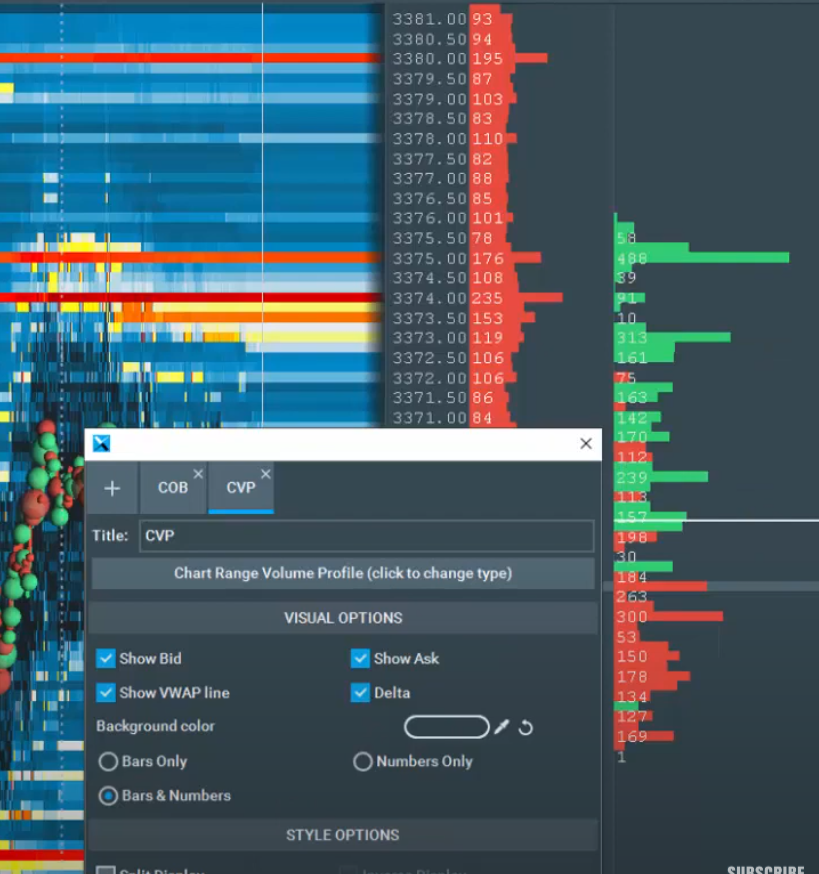Toggle the Show VWAP line checkbox

pos(106,692)
